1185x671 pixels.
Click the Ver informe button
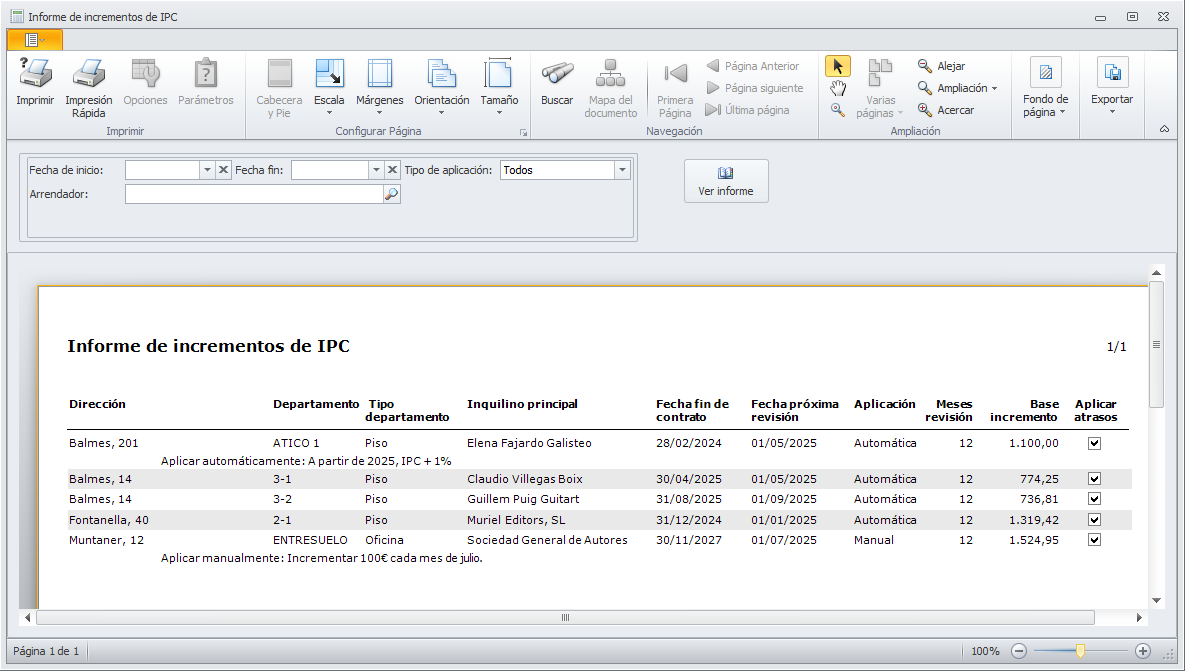(x=726, y=181)
